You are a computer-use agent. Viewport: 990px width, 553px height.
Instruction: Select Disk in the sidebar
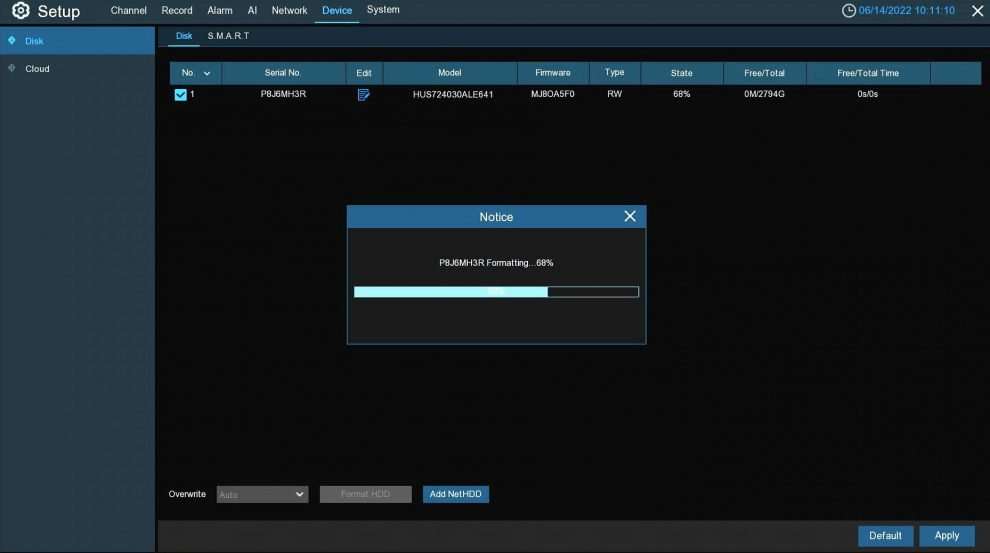[77, 40]
